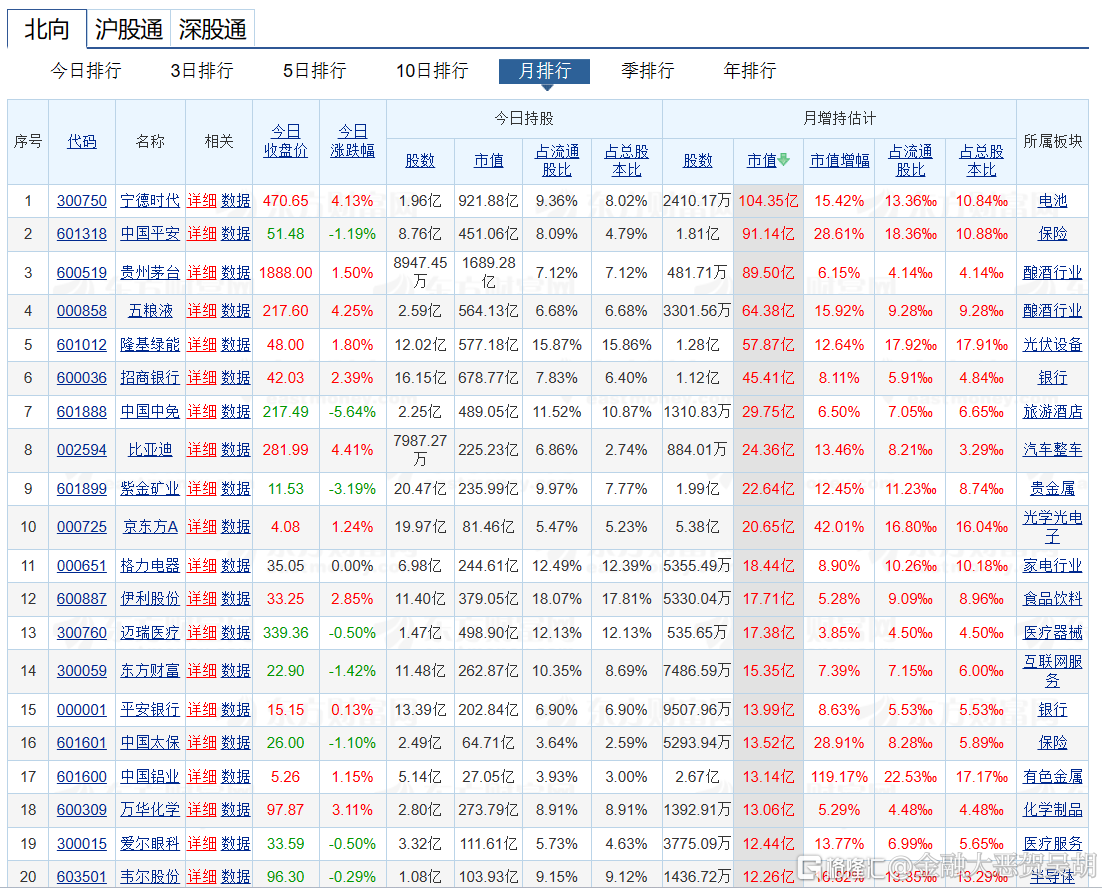Open the 旅游酒店 sector link
This screenshot has width=1102, height=888.
(x=1053, y=412)
